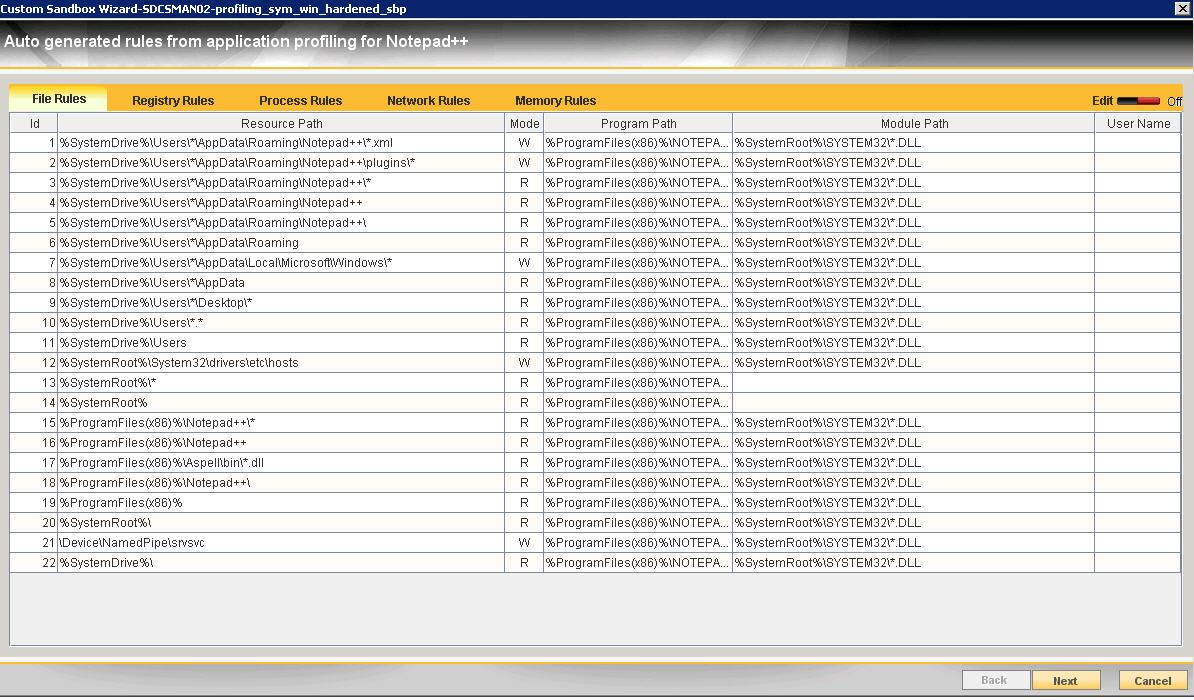This screenshot has height=700, width=1194.
Task: Toggle the Edit on/off switch
Action: (1138, 101)
